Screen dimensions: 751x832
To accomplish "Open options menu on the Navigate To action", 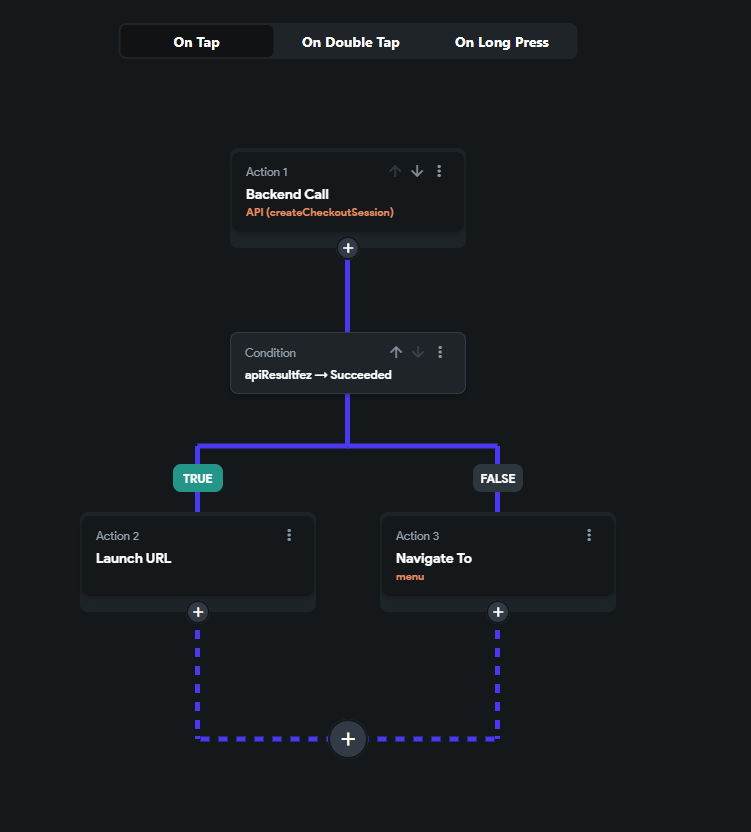I will pyautogui.click(x=589, y=535).
